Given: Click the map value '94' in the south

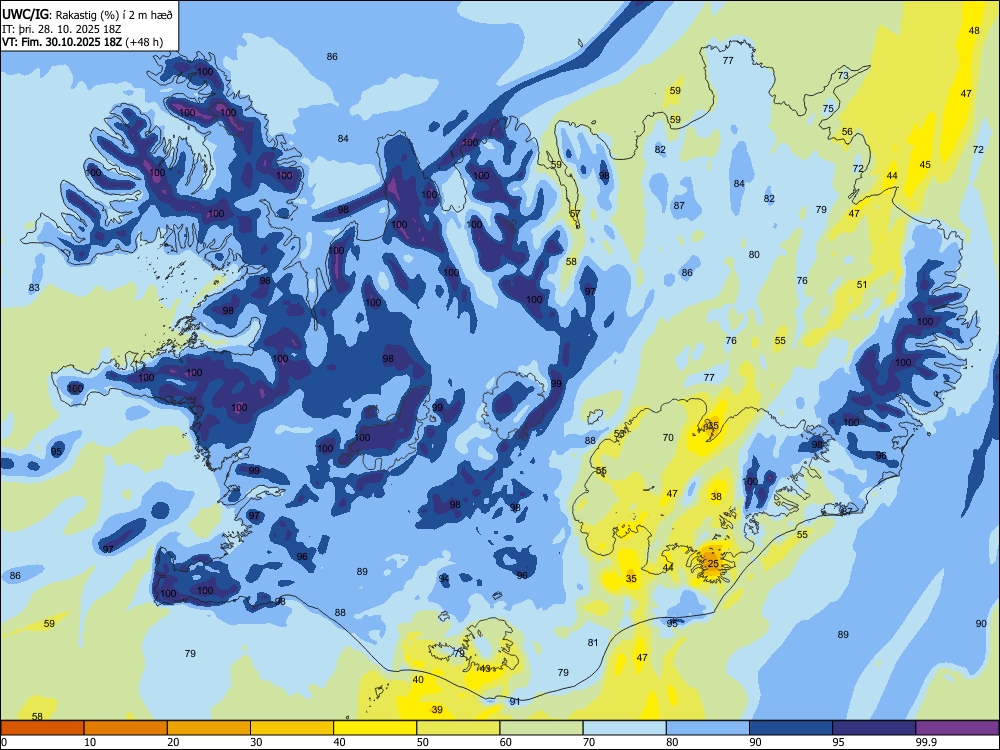Looking at the screenshot, I should [x=444, y=578].
